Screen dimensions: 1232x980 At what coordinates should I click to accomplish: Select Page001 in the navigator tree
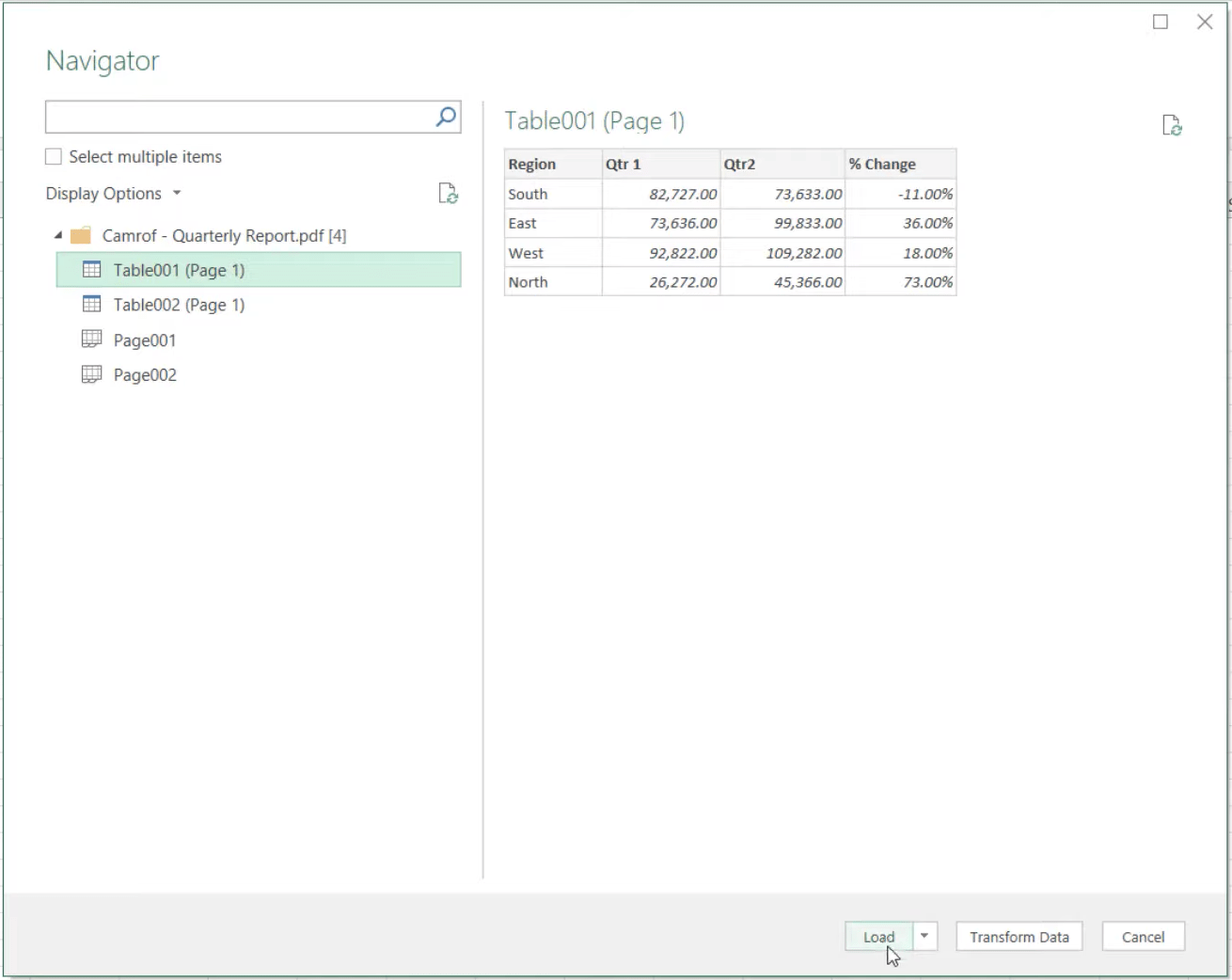(x=144, y=339)
